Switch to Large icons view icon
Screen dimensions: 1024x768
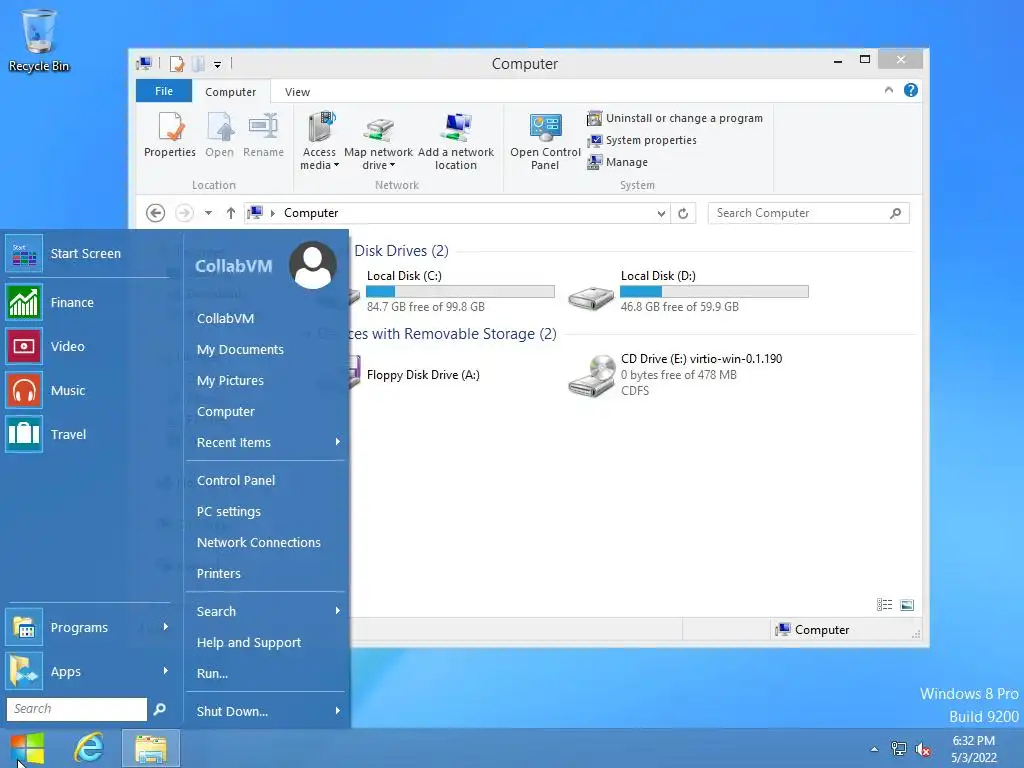click(x=907, y=605)
